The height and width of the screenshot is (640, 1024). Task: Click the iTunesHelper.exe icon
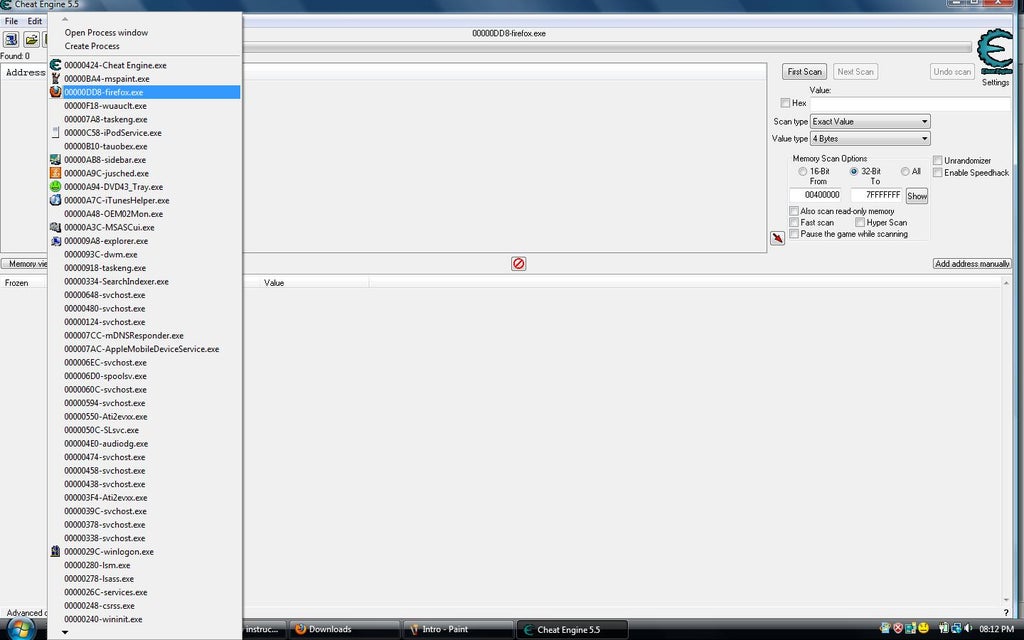click(x=56, y=200)
